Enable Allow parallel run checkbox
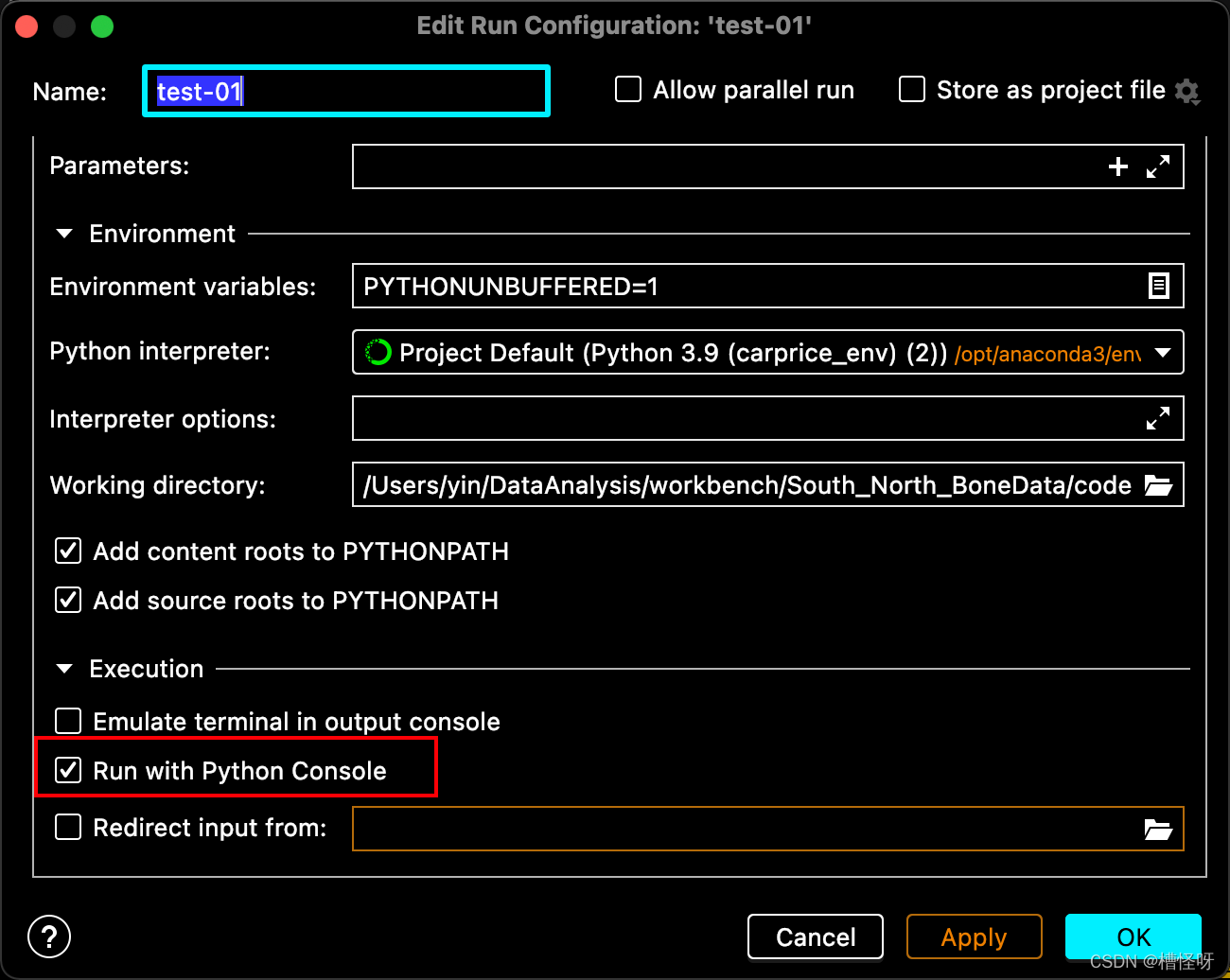The height and width of the screenshot is (980, 1230). pos(628,90)
